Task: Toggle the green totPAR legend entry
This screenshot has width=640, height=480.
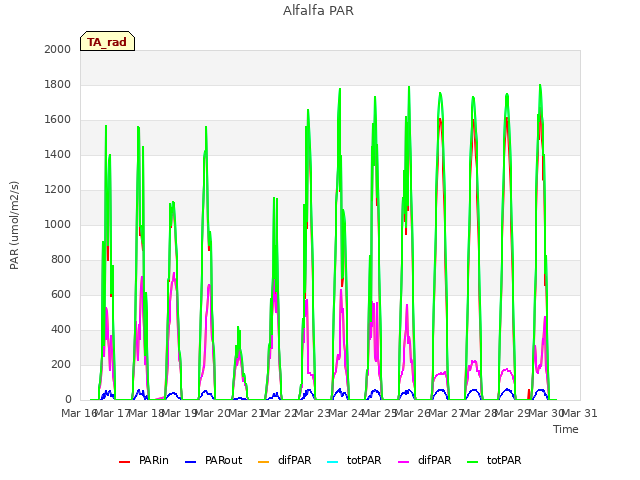Action: (x=494, y=460)
